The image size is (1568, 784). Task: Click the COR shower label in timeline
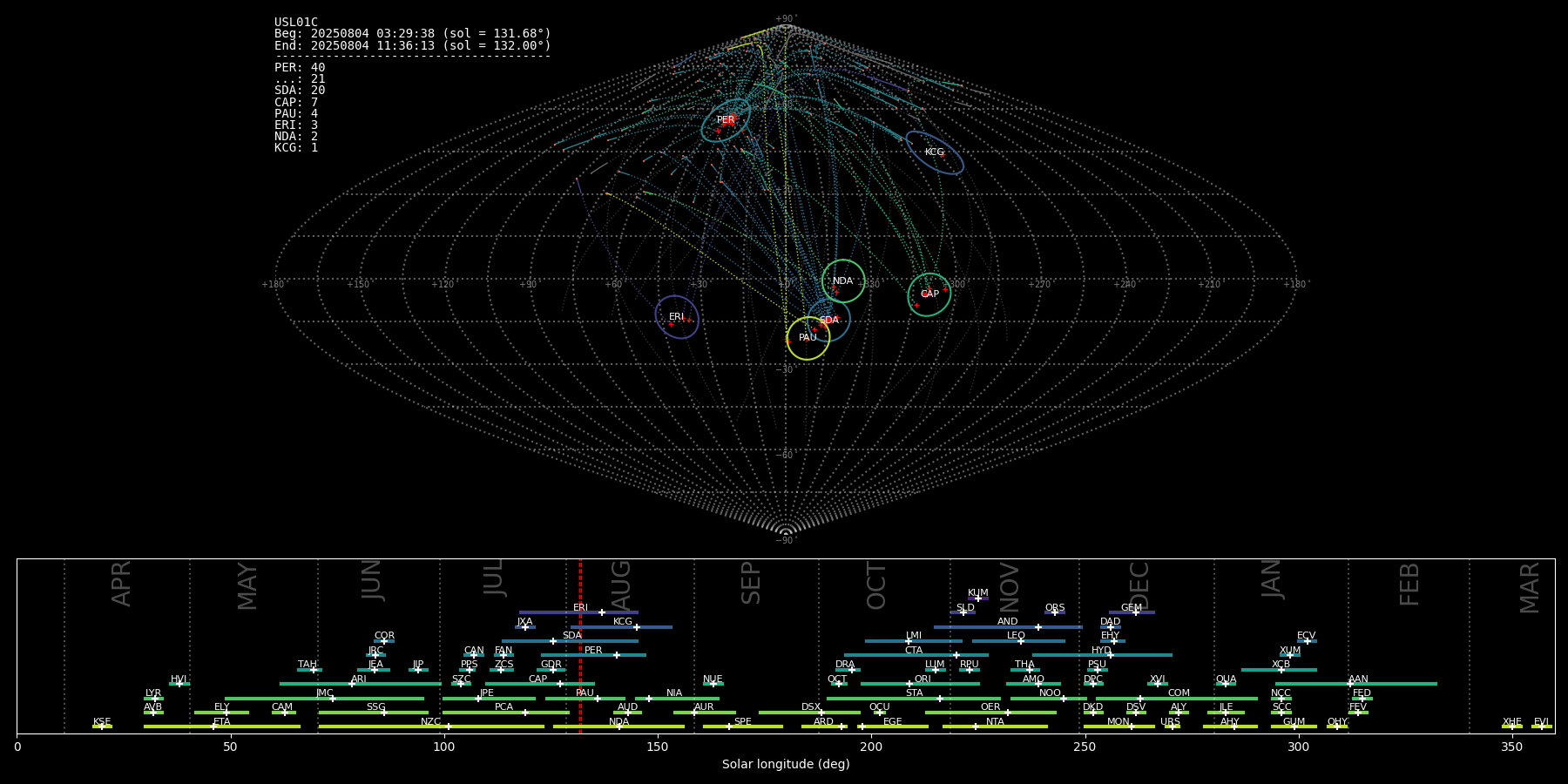click(384, 636)
